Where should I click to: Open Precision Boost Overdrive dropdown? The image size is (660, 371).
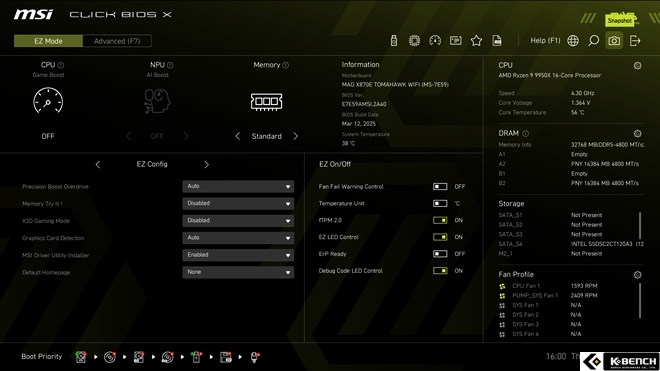(x=238, y=186)
